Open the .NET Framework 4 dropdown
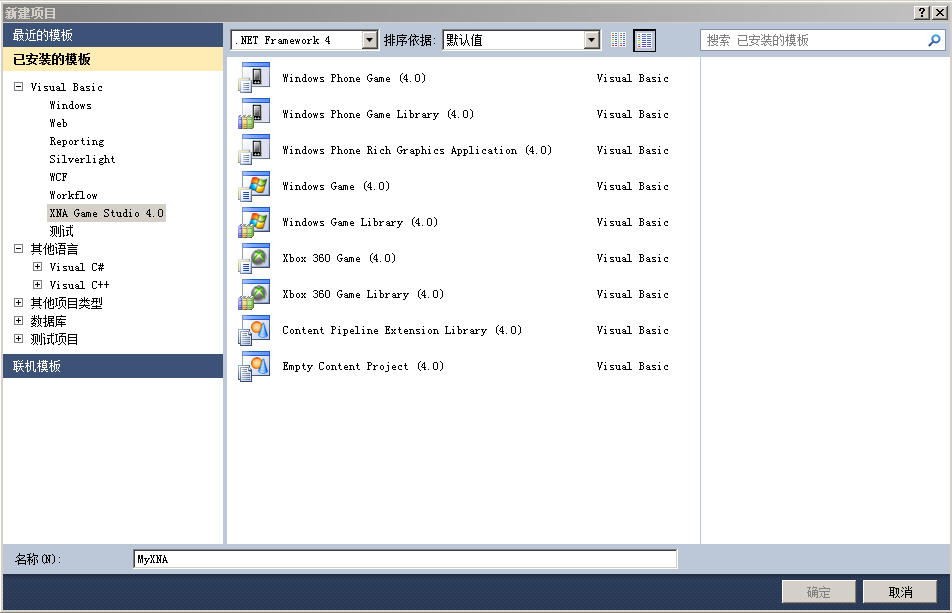This screenshot has width=952, height=613. 370,40
